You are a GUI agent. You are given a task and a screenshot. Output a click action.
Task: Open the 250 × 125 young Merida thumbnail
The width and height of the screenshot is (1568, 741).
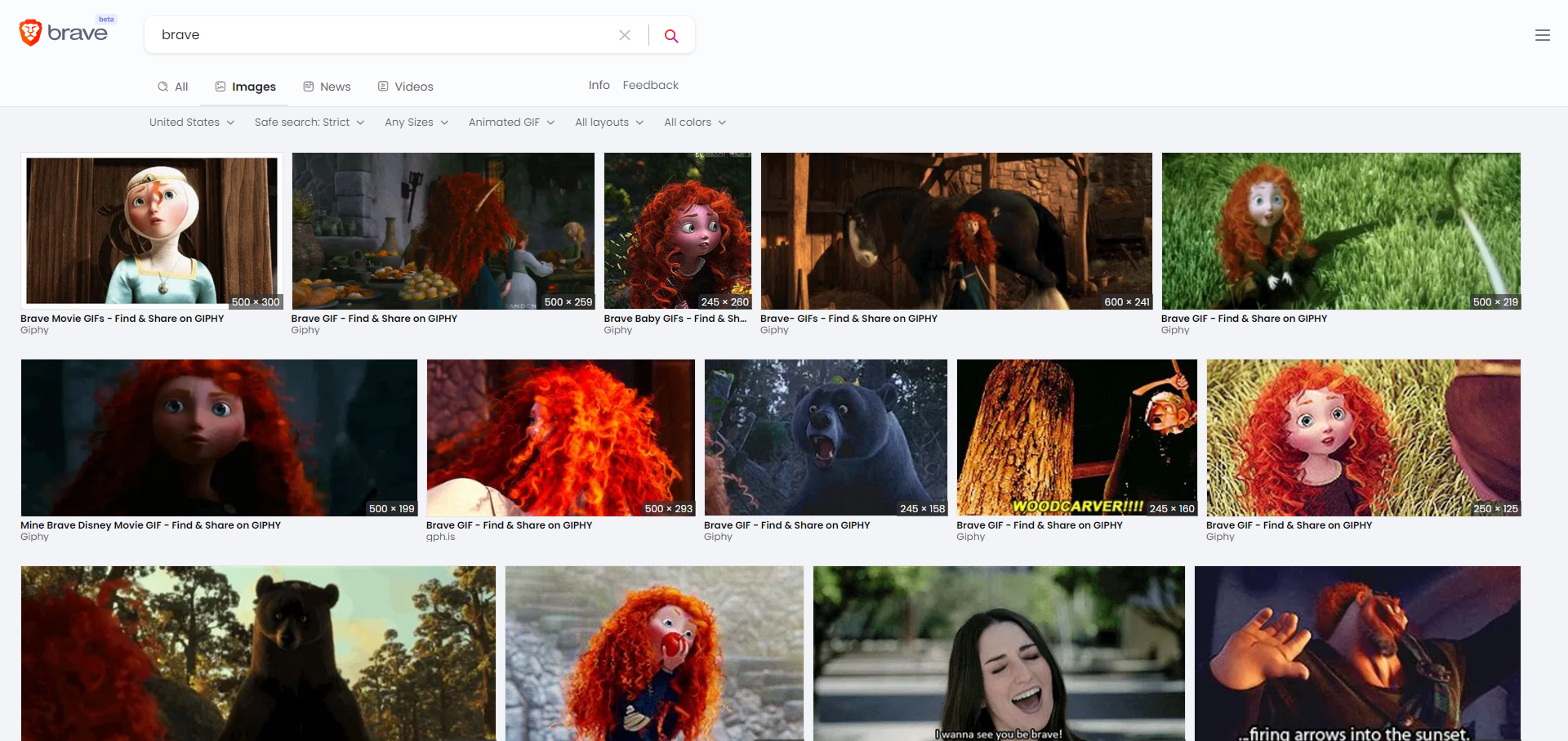point(1364,438)
